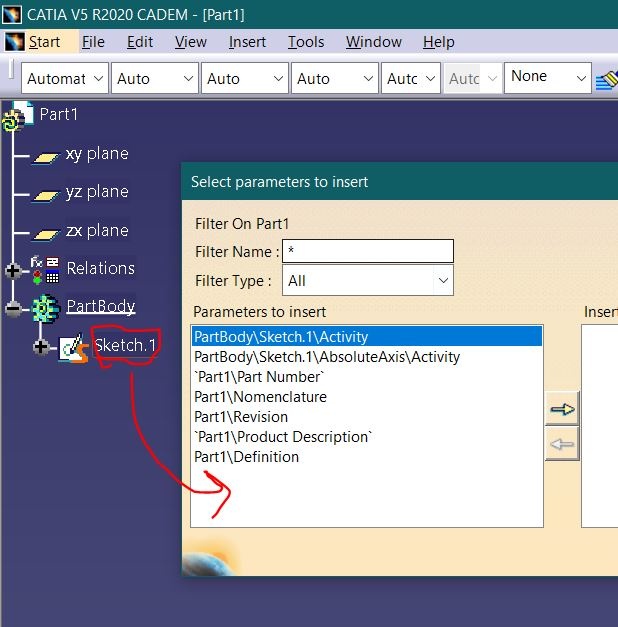
Task: Select Part1 root in specification tree
Action: click(x=58, y=114)
